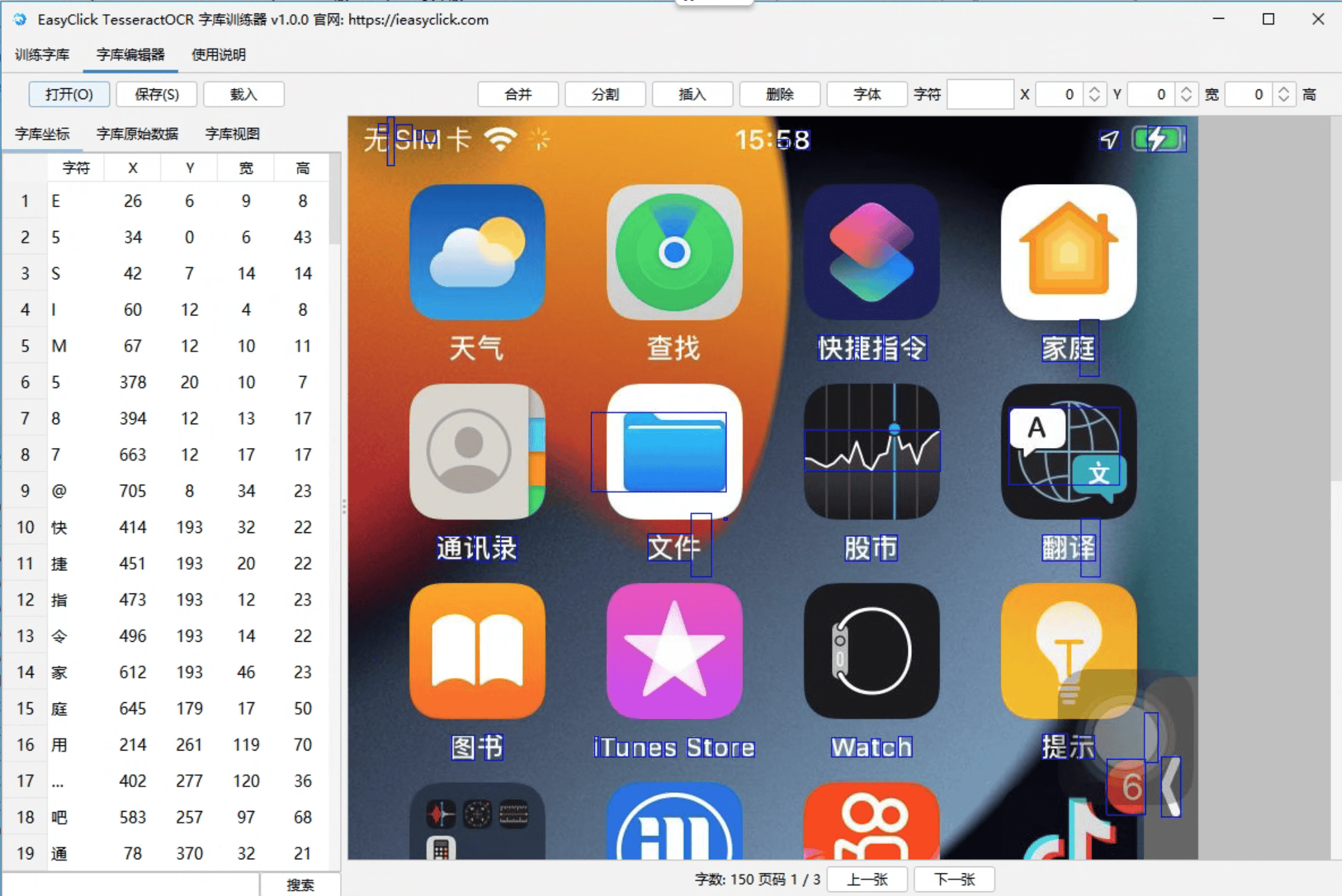
Task: Click the Wi-Fi icon in phone status bar
Action: point(501,138)
